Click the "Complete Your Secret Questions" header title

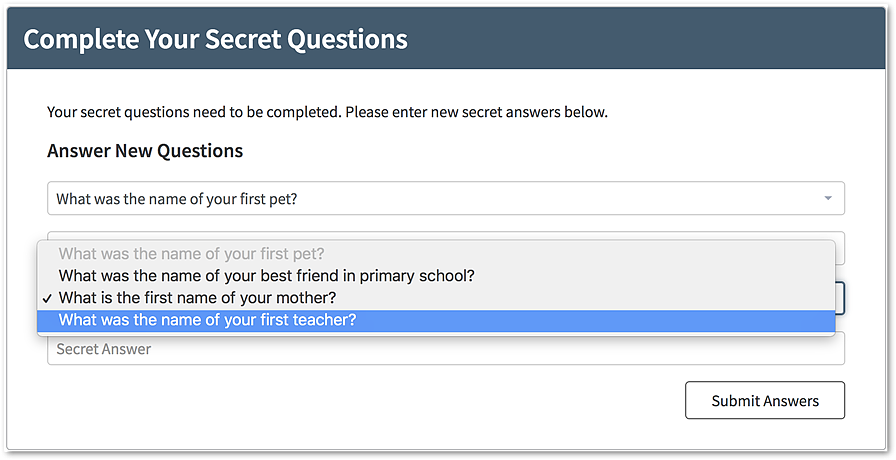[x=215, y=39]
